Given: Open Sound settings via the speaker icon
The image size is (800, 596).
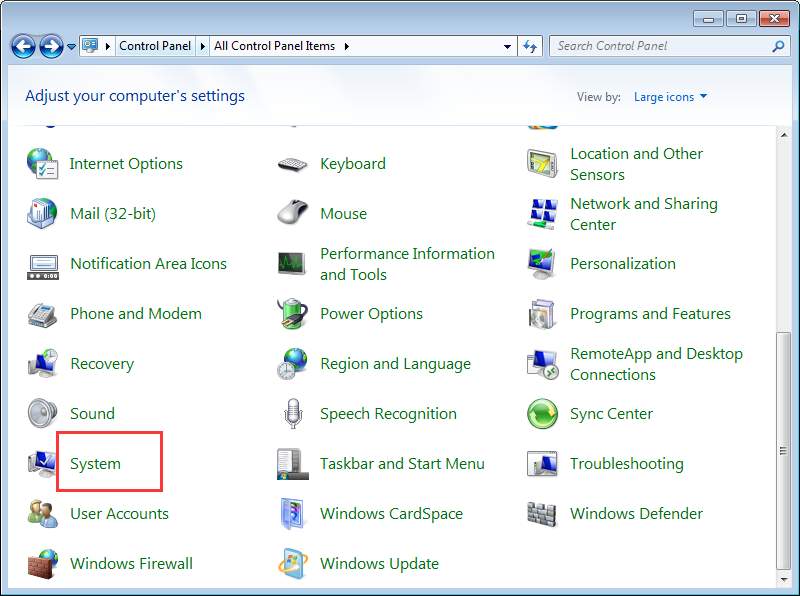Looking at the screenshot, I should point(41,413).
